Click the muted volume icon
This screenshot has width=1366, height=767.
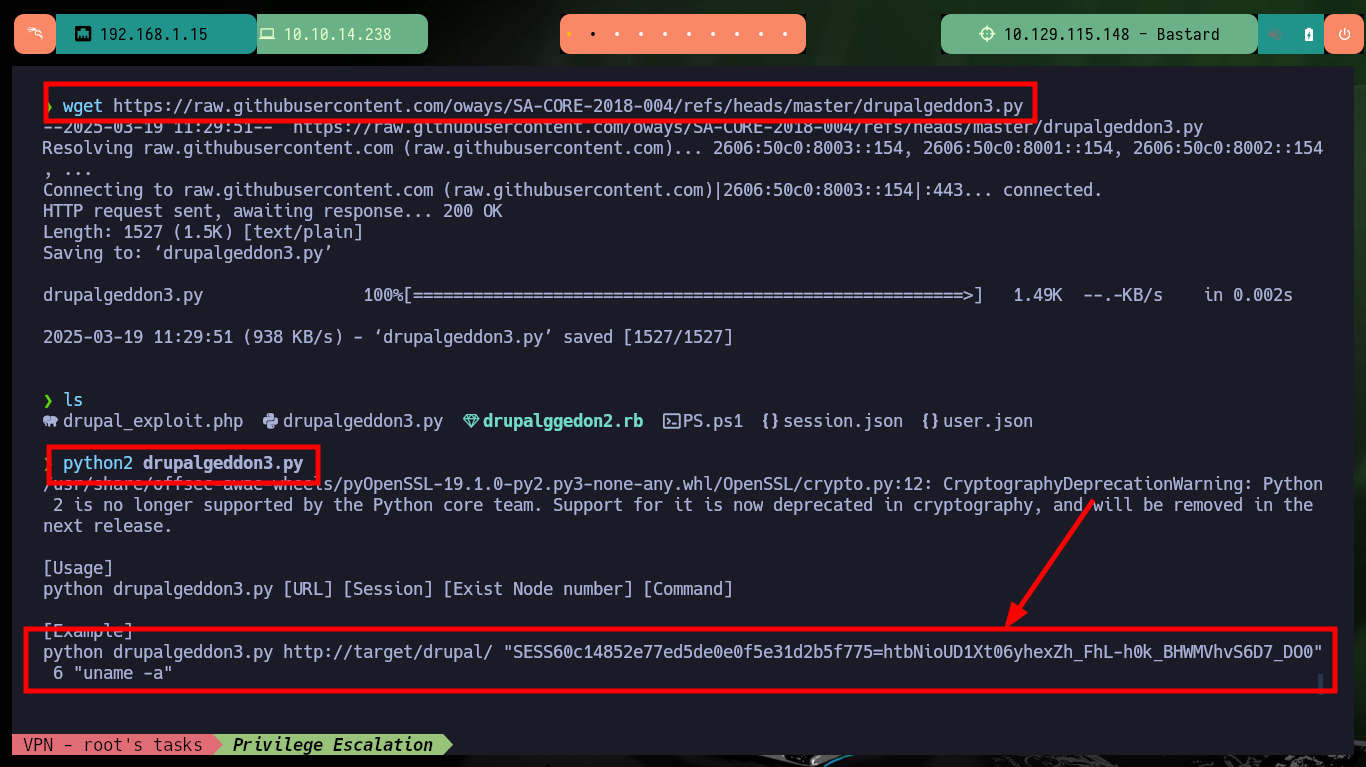click(1276, 34)
